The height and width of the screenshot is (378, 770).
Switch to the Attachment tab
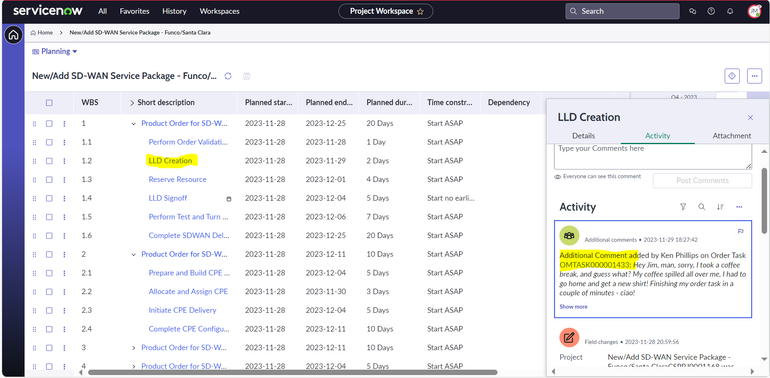tap(732, 136)
